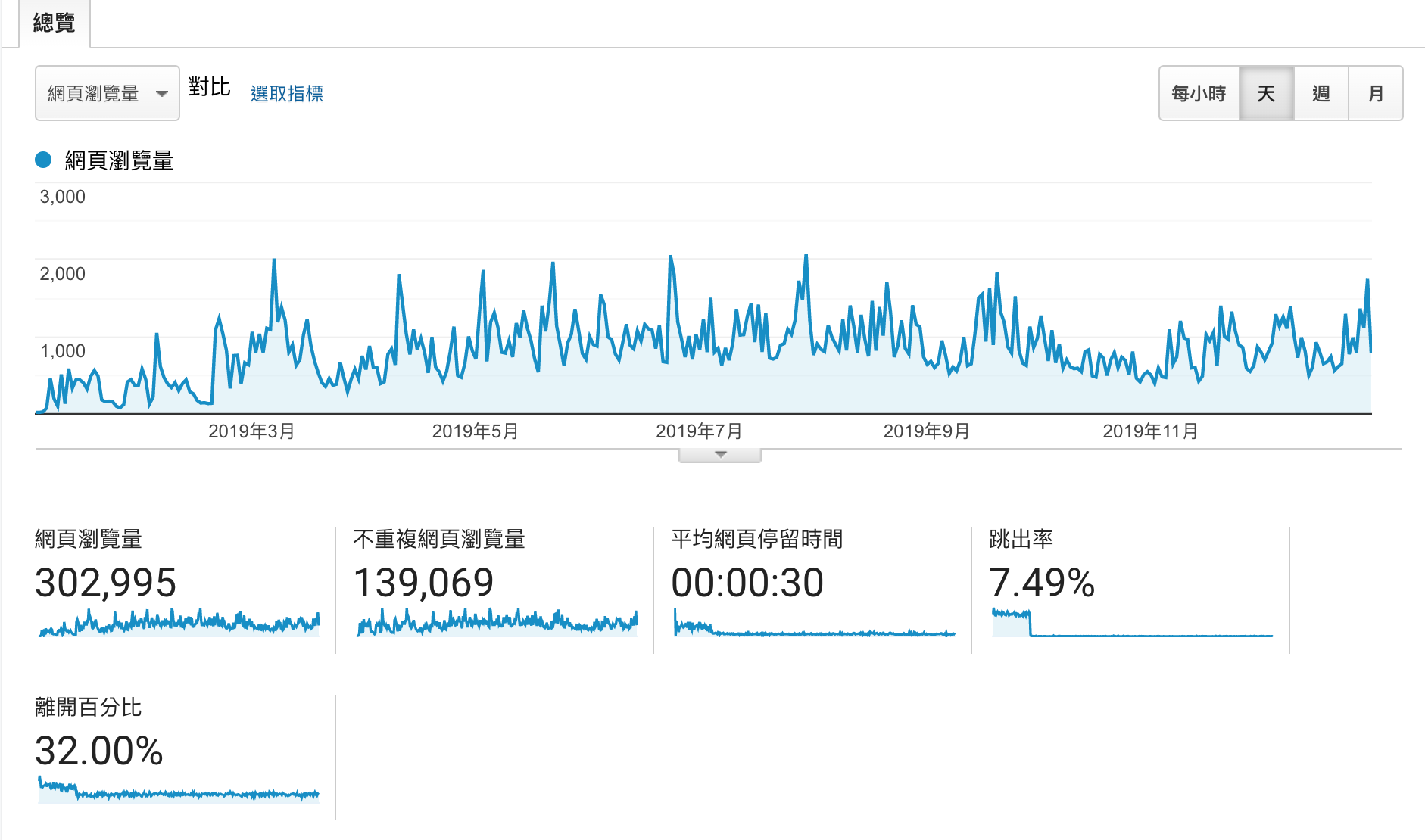Switch the chart to 月 monthly view
Image resolution: width=1425 pixels, height=840 pixels.
pyautogui.click(x=1375, y=93)
